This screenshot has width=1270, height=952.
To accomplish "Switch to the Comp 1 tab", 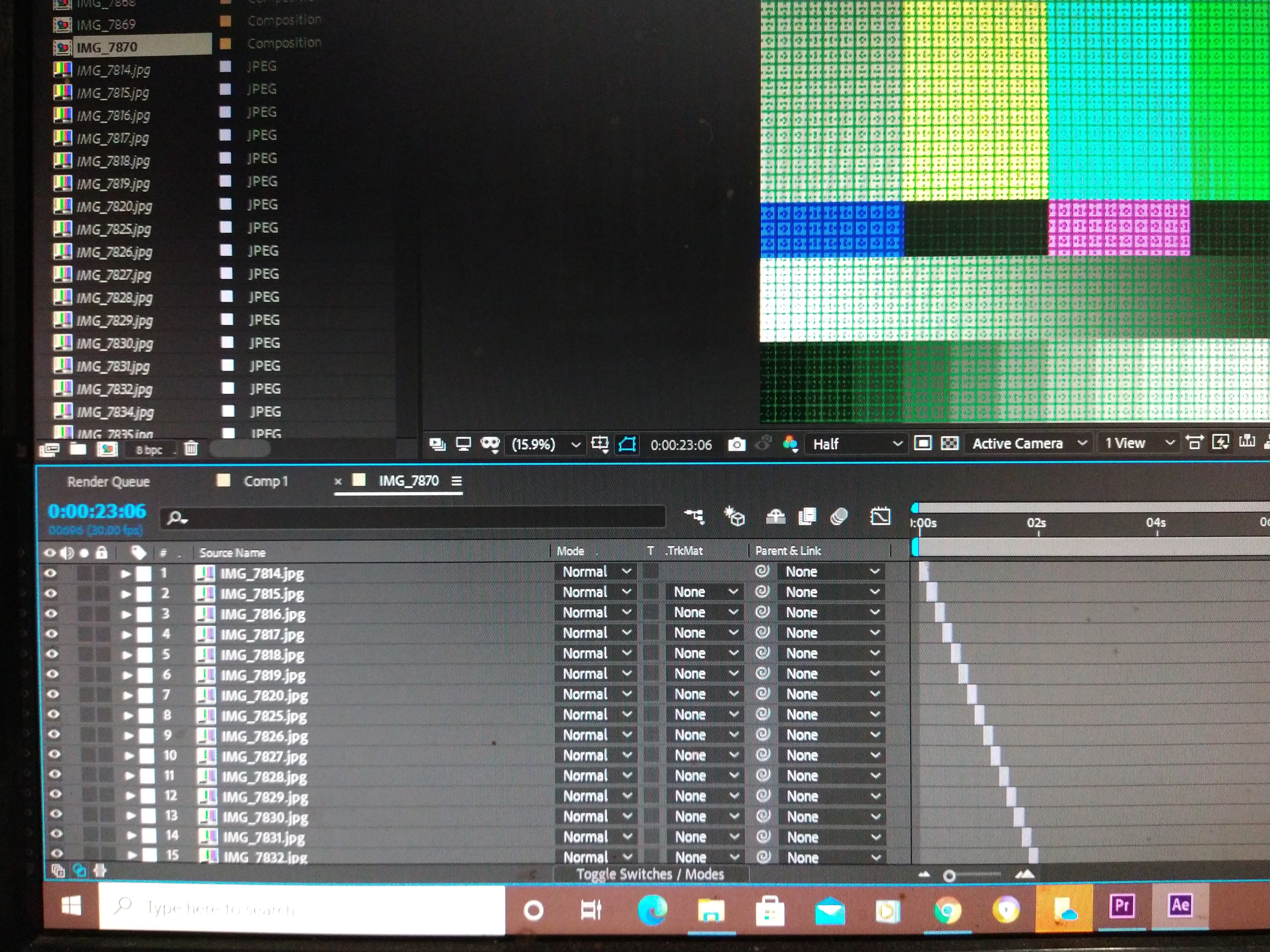I will (x=265, y=481).
